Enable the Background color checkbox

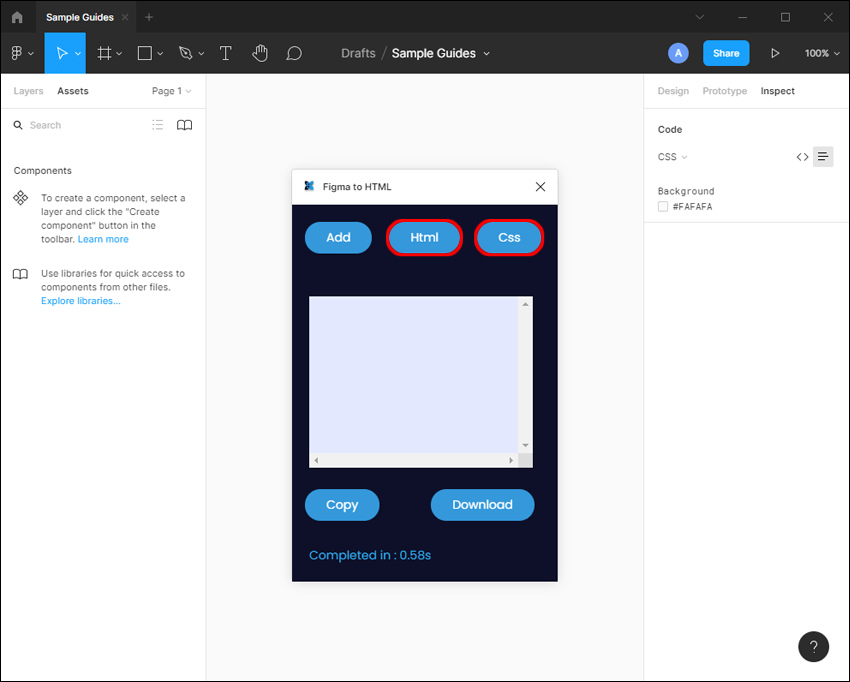point(663,206)
